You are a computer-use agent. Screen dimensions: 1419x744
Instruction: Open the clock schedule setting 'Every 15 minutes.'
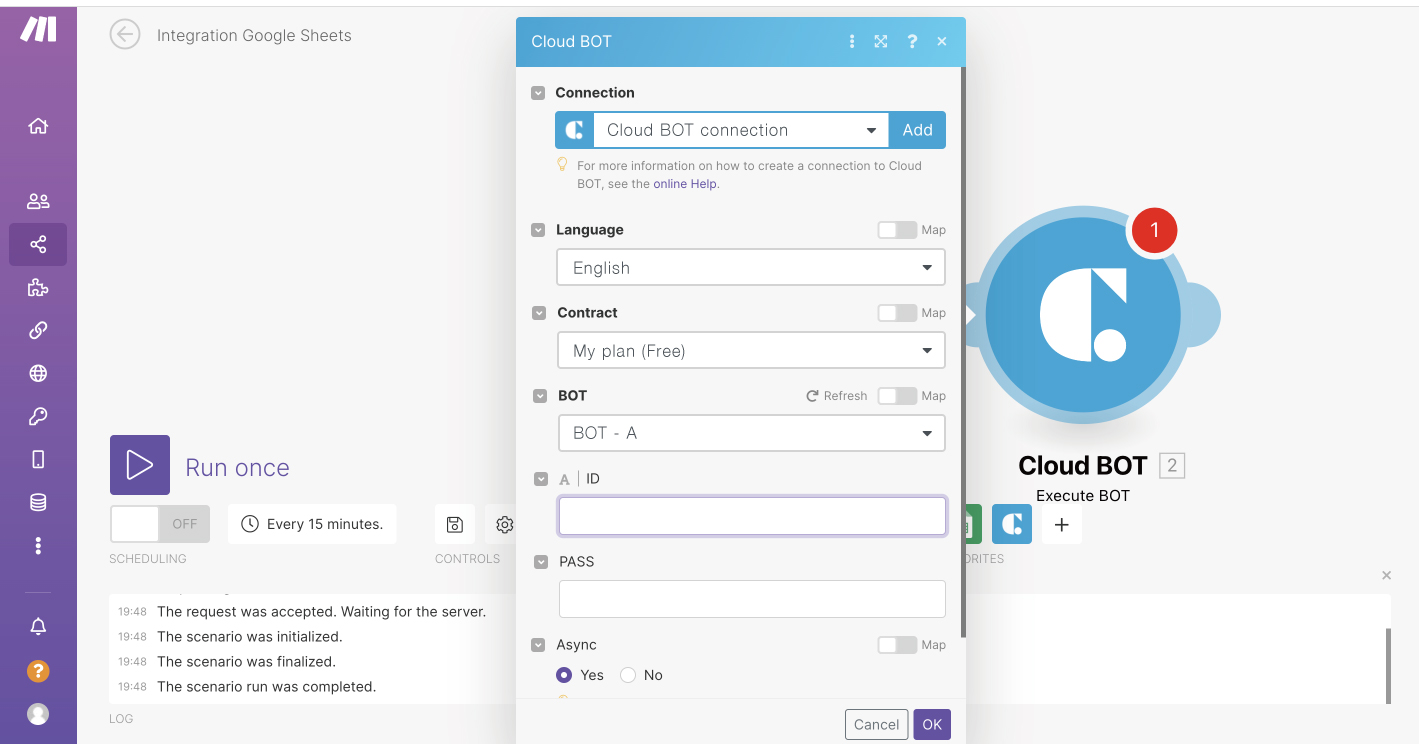(x=312, y=524)
